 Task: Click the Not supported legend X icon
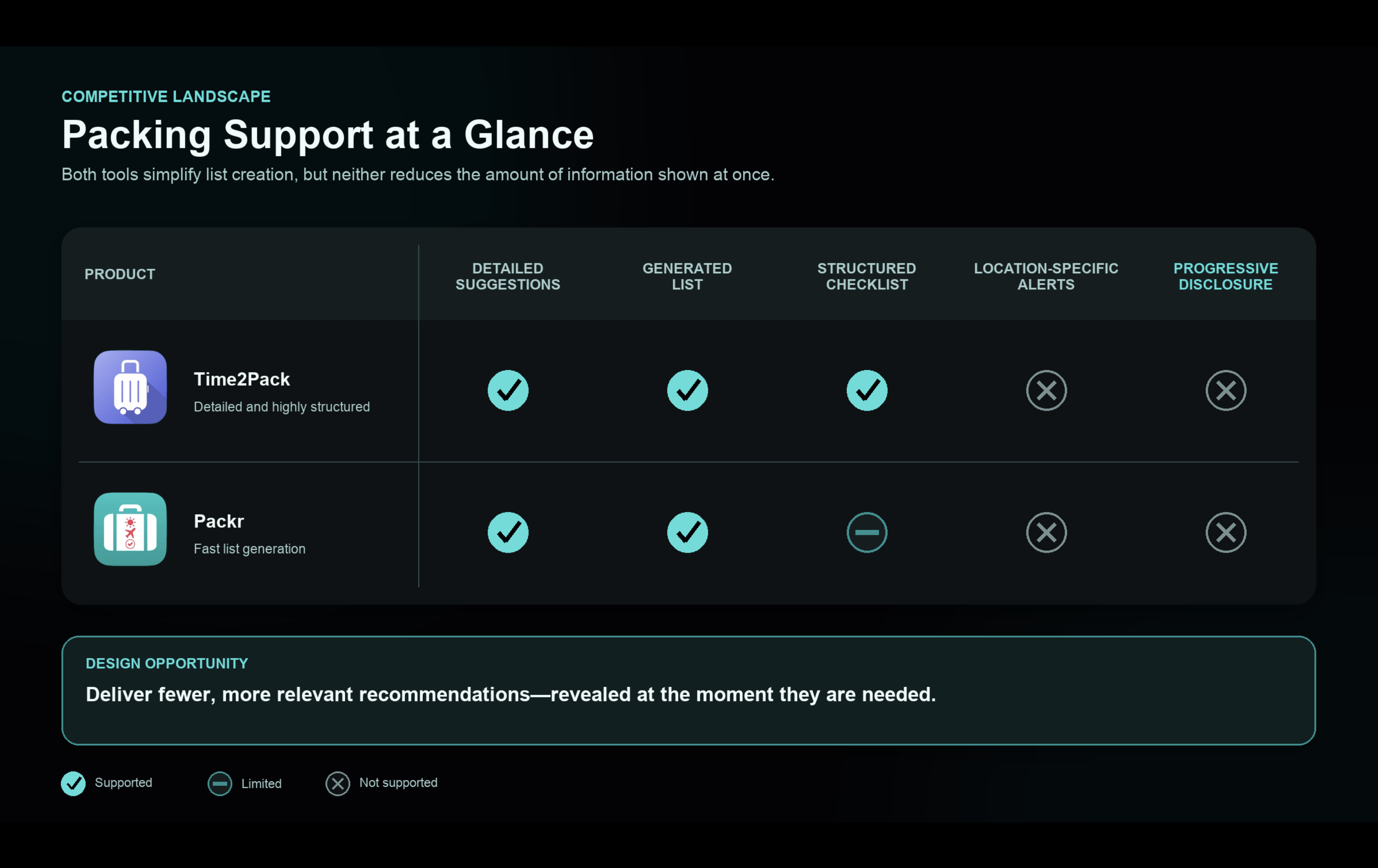[337, 784]
